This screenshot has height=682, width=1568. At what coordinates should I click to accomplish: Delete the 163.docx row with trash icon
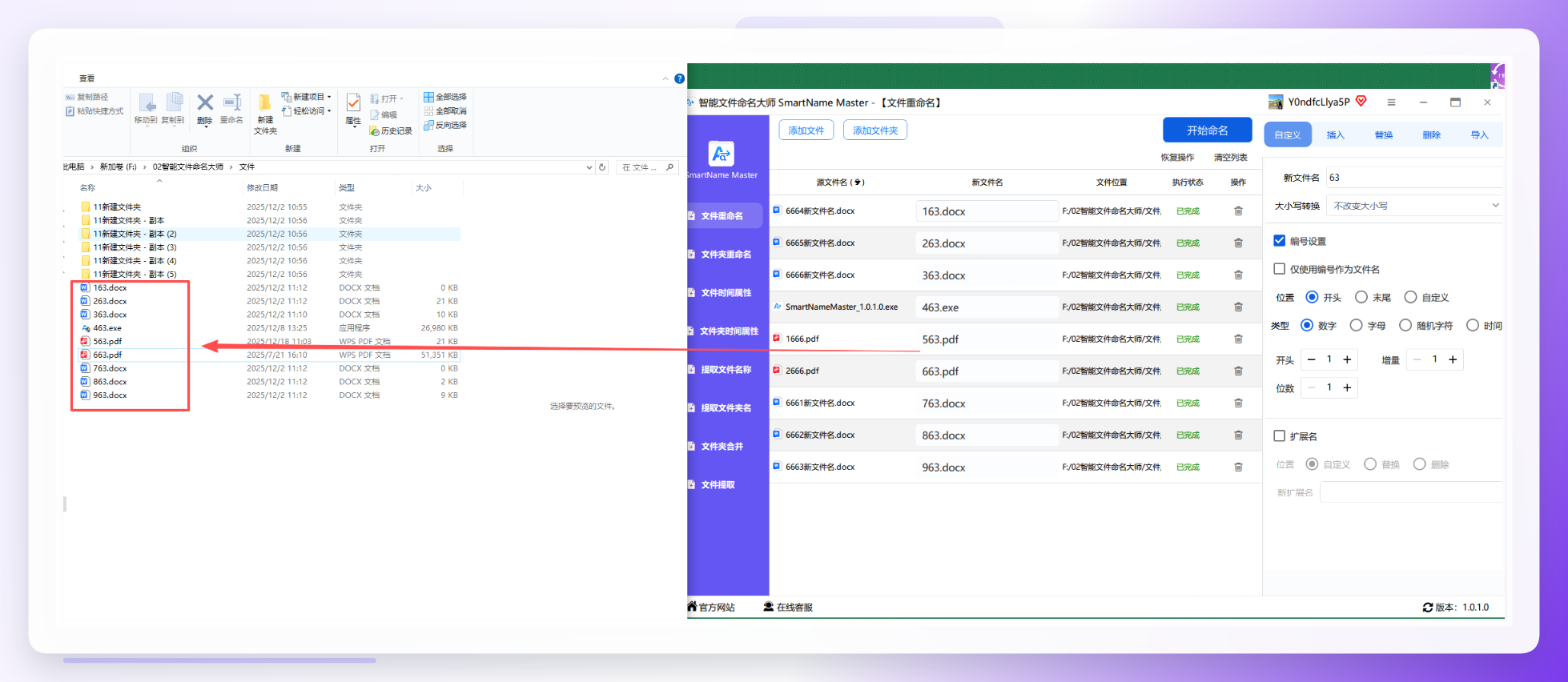1238,211
